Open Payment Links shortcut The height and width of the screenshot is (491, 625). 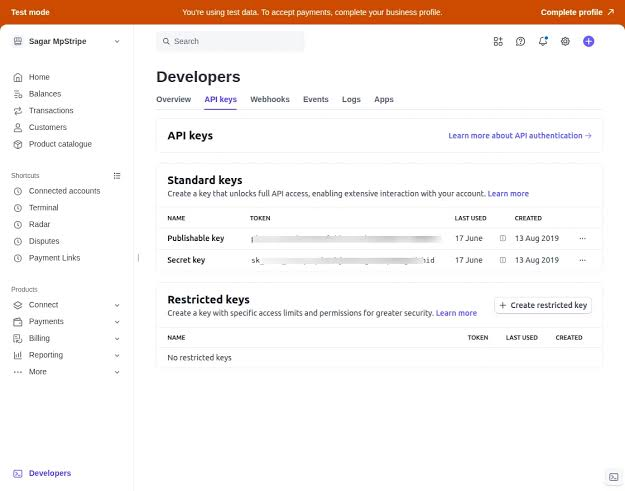(x=54, y=258)
